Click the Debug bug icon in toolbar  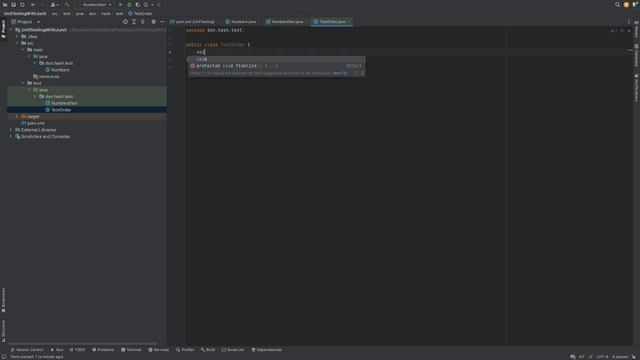pos(129,4)
